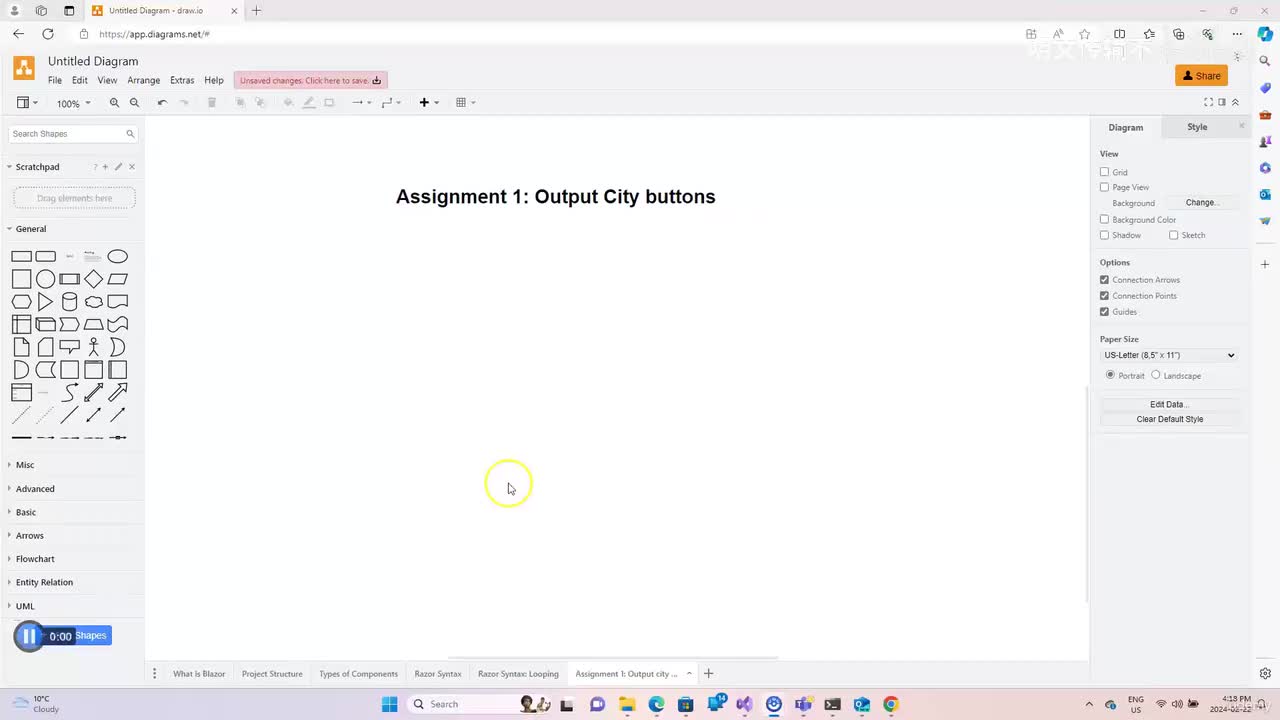Click the line color pencil icon
Screen dimensions: 1280x720
tap(308, 103)
